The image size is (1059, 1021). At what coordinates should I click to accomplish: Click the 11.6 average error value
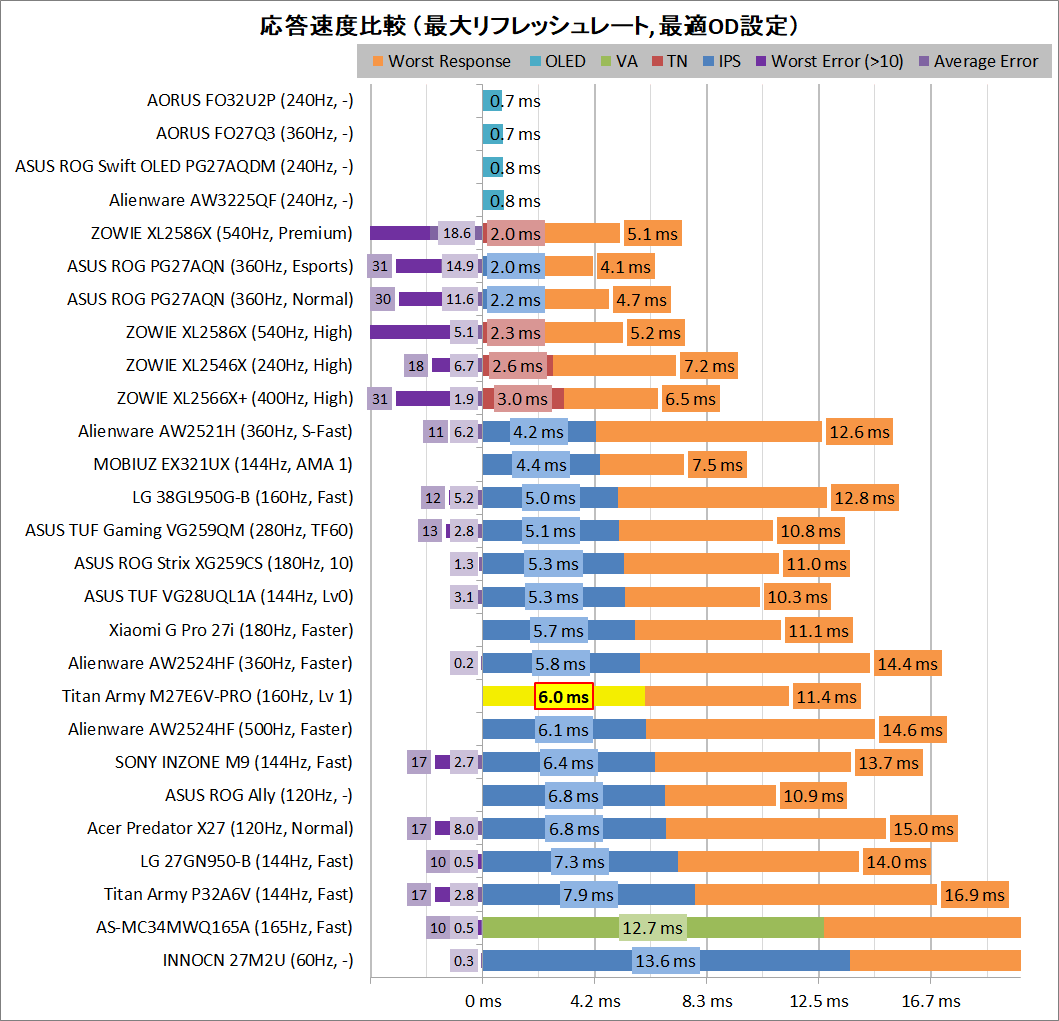(460, 300)
